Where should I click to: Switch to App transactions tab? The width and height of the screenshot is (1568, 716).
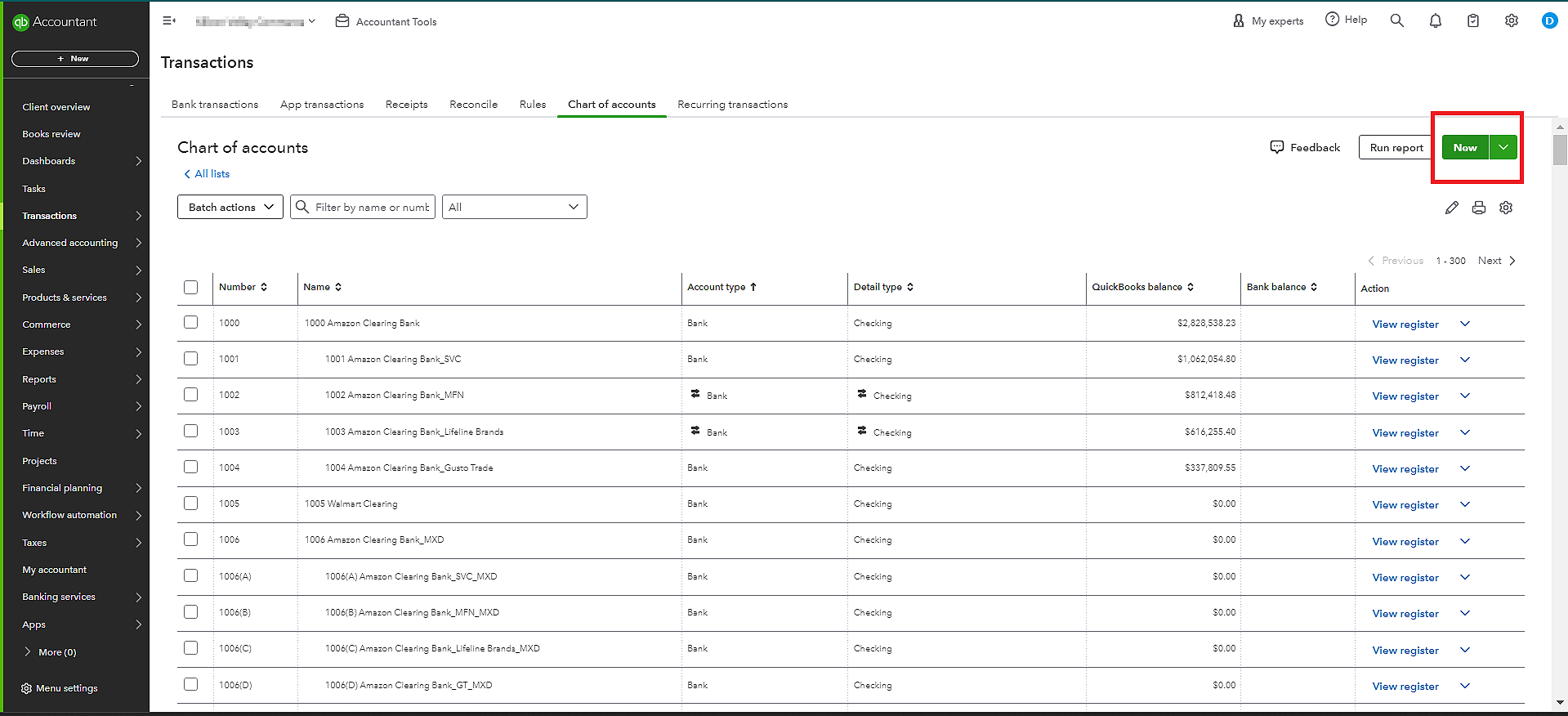(x=322, y=104)
